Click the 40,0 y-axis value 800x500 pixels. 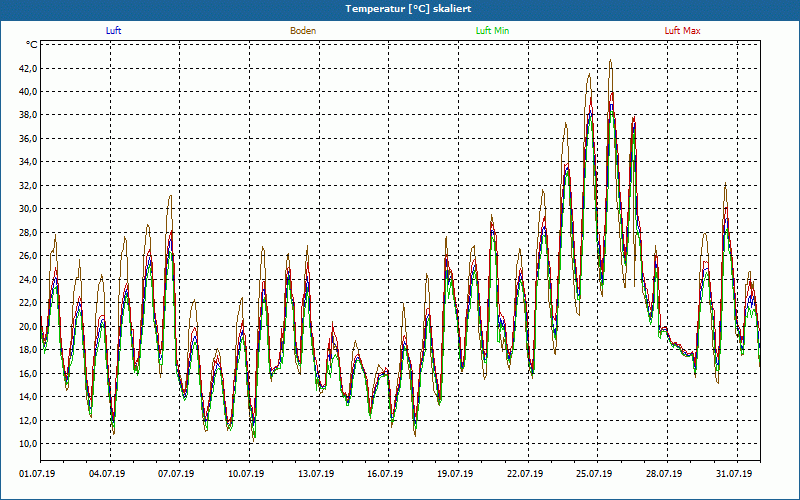coord(28,92)
